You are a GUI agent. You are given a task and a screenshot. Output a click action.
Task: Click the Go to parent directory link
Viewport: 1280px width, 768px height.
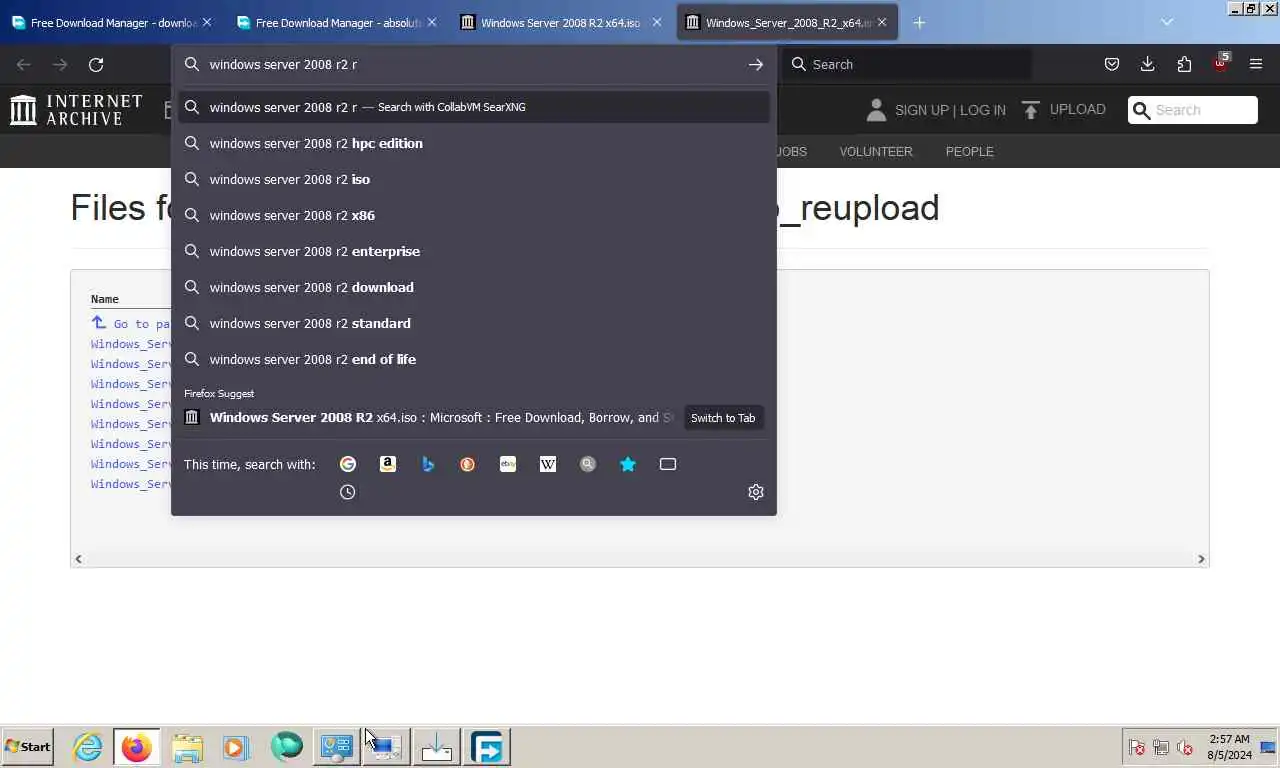131,323
